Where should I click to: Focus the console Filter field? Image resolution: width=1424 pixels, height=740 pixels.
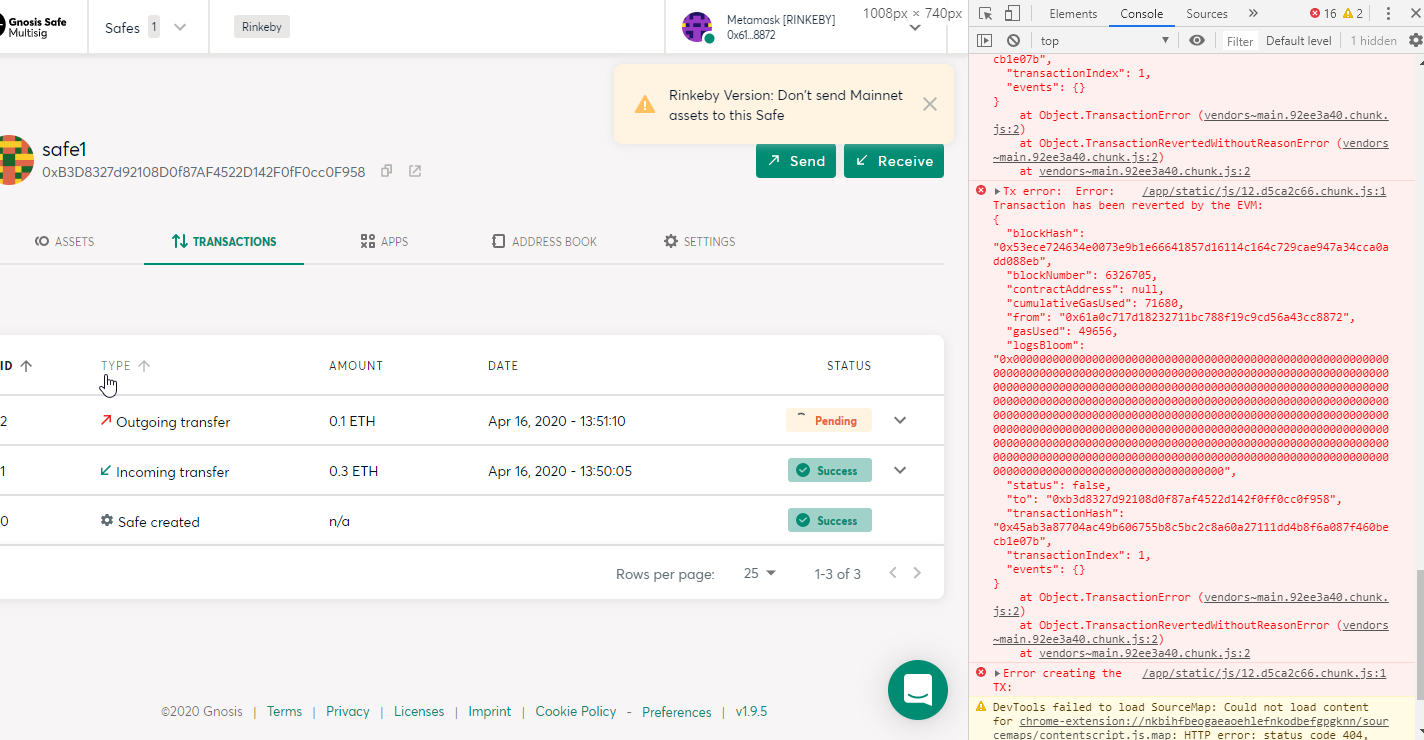coord(1240,41)
